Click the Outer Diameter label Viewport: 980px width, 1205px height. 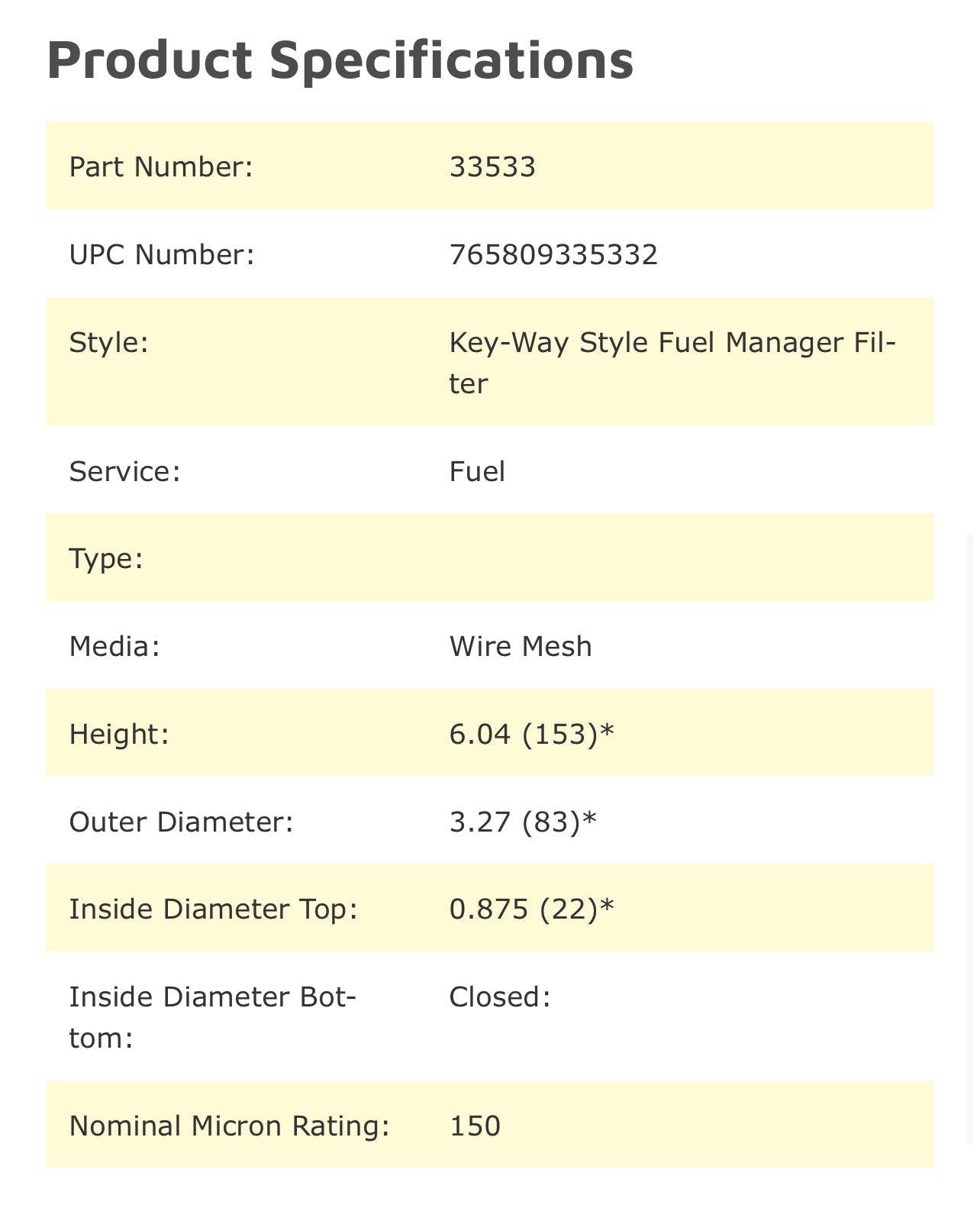[181, 822]
